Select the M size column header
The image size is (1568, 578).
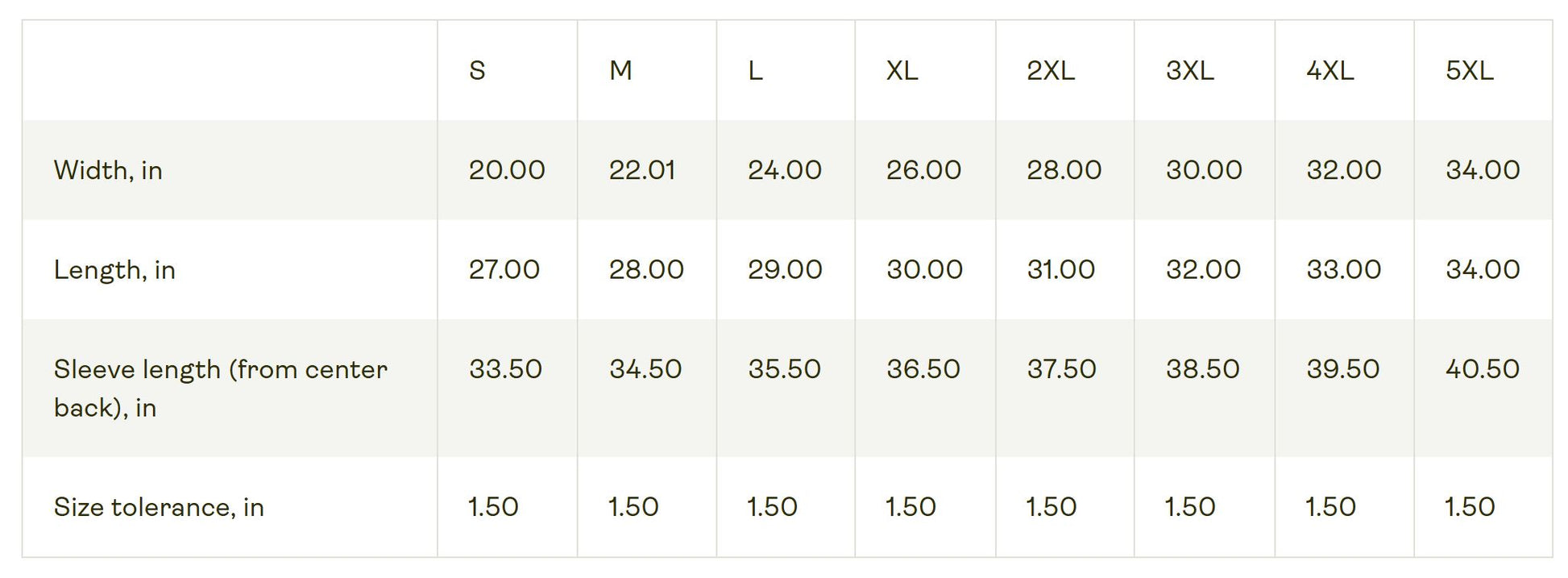pyautogui.click(x=620, y=71)
